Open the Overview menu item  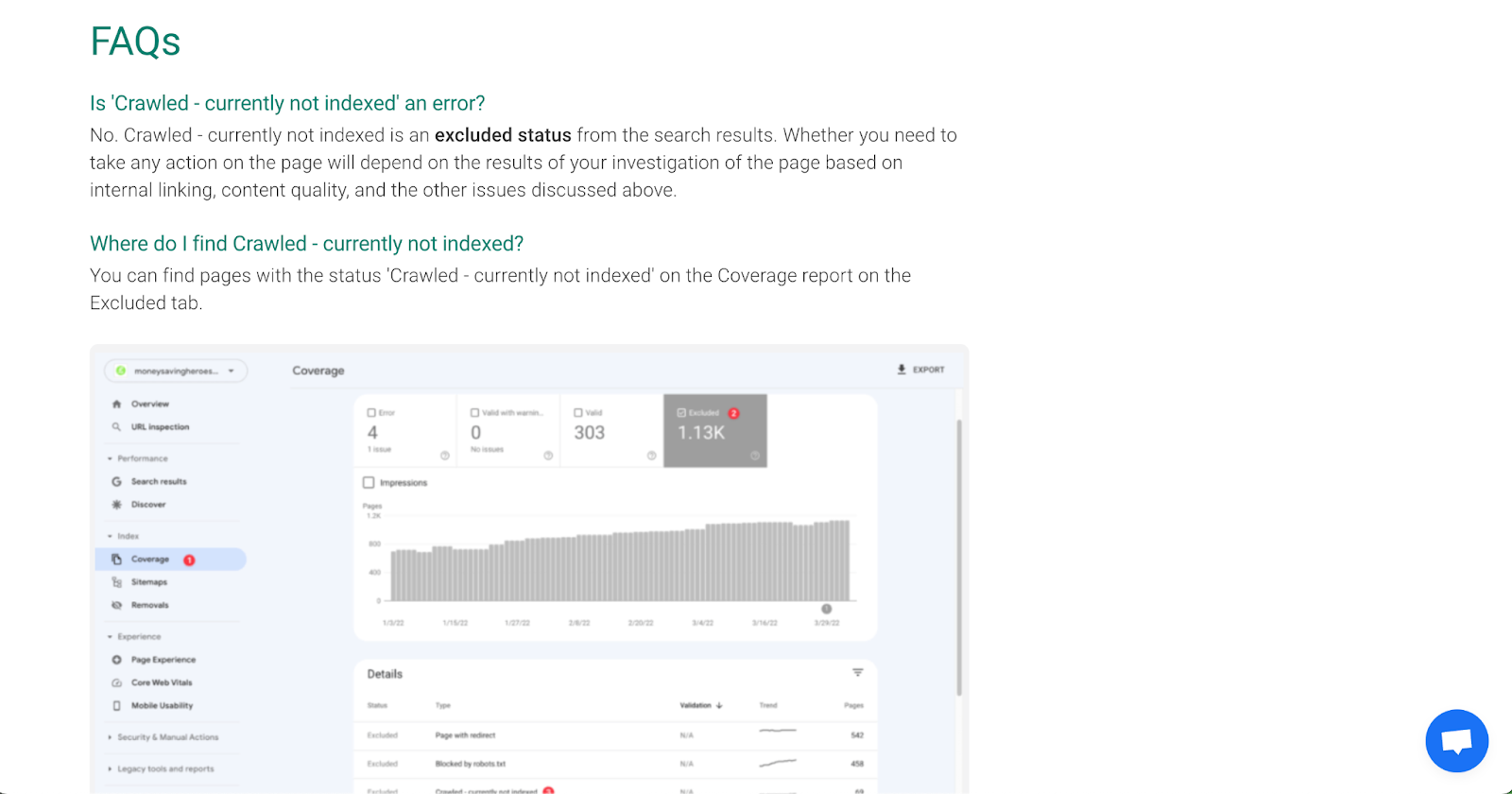pyautogui.click(x=150, y=404)
